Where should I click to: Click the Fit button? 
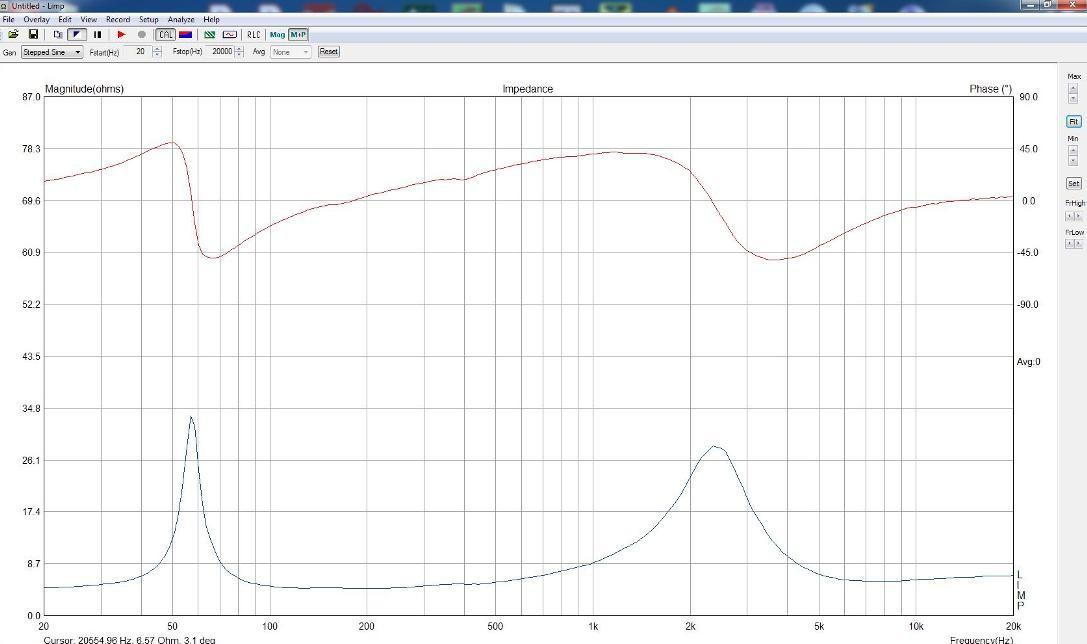tap(1074, 121)
